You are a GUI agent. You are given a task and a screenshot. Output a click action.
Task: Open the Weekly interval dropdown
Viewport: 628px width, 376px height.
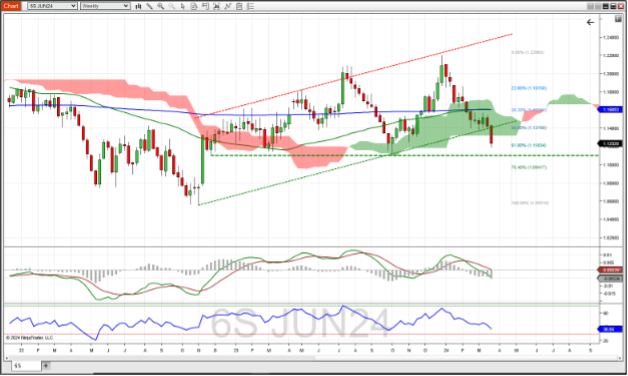coord(105,6)
